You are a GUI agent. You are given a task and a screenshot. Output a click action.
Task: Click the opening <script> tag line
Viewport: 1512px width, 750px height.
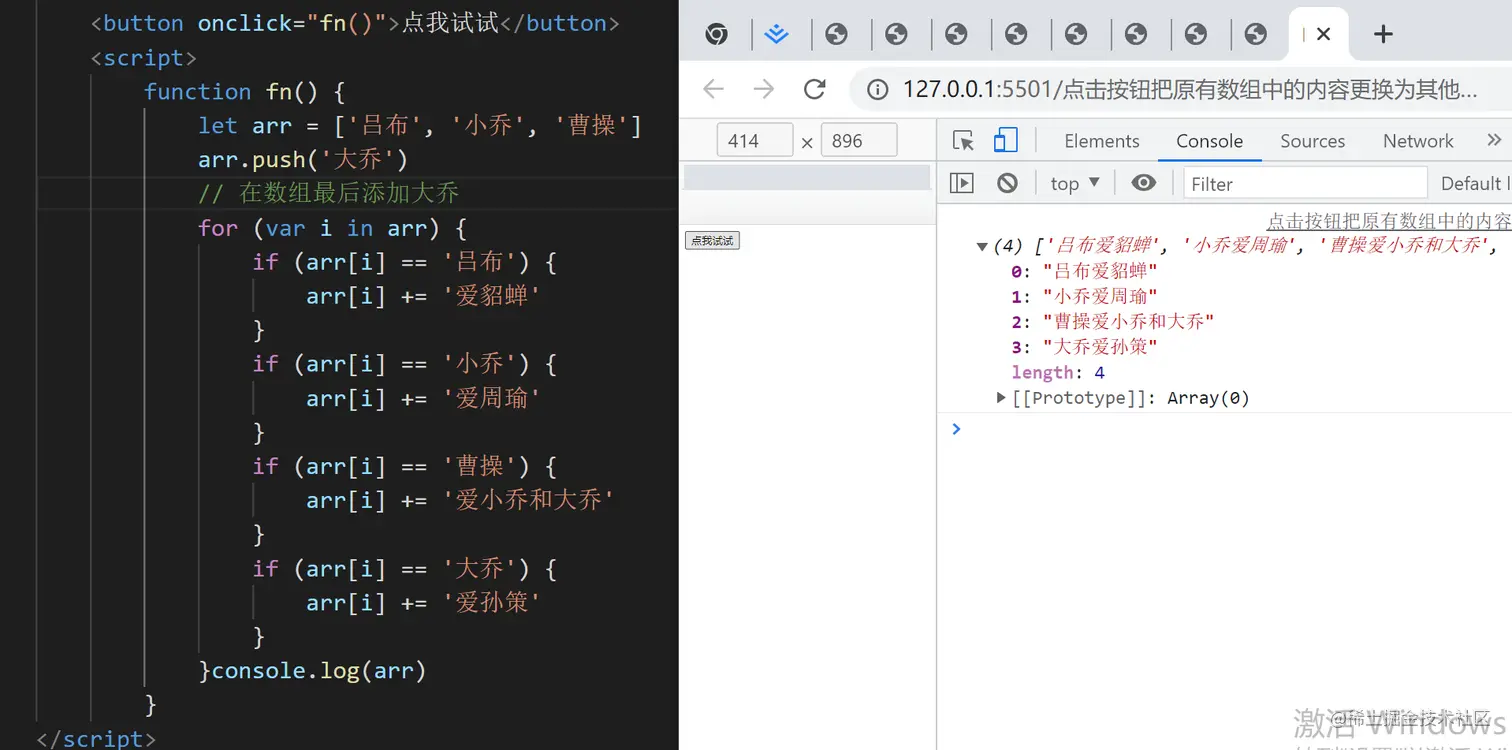(x=143, y=58)
